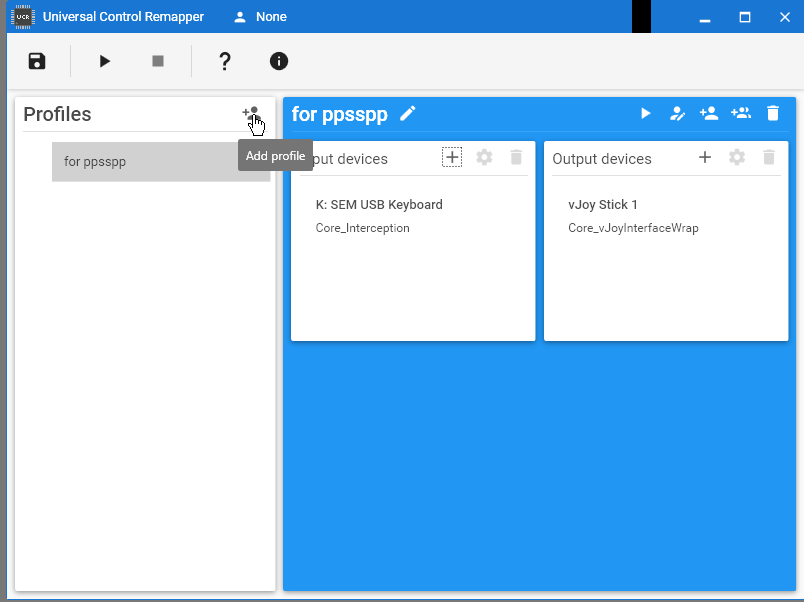Click the Add profile icon beside Profiles

click(250, 114)
